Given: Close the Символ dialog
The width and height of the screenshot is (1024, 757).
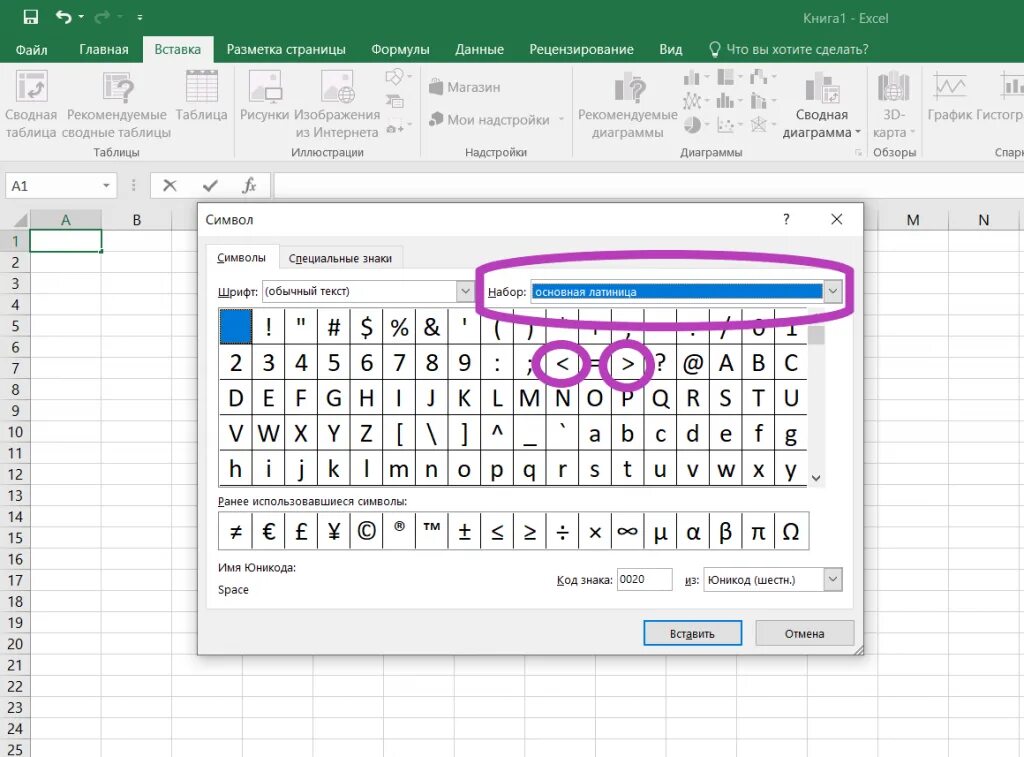Looking at the screenshot, I should coord(837,219).
